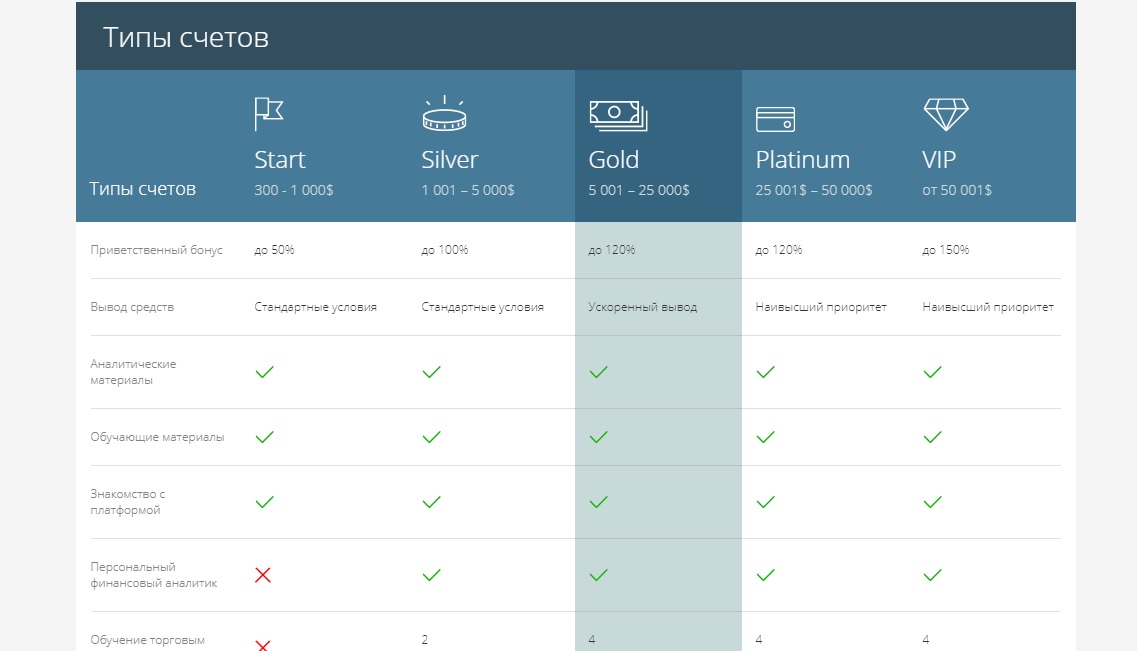This screenshot has height=651, width=1137.
Task: Click the 'до 100%' bonus value
Action: (445, 249)
